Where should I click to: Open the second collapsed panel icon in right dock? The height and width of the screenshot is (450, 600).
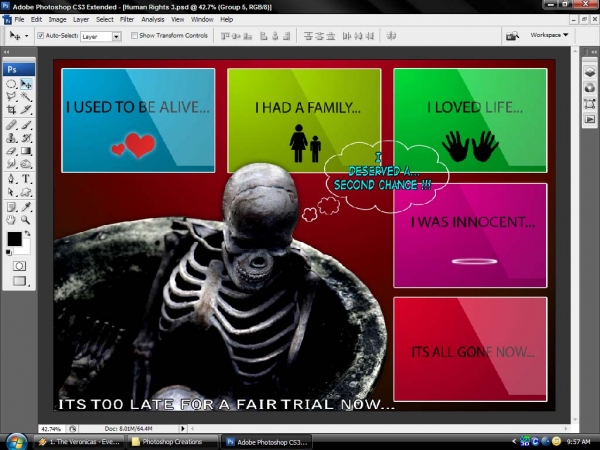pyautogui.click(x=590, y=87)
